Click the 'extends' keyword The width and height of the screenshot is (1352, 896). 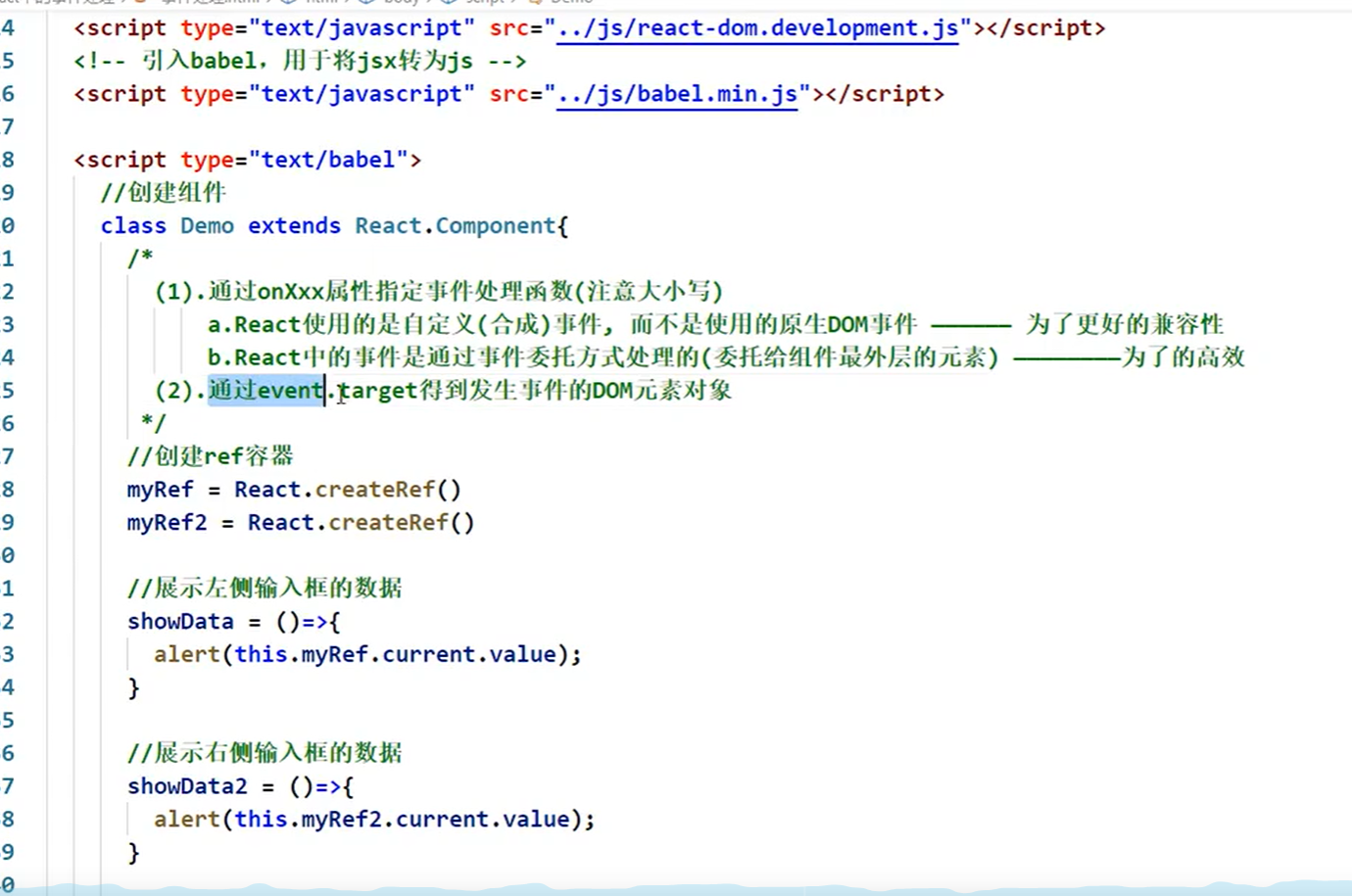[294, 225]
